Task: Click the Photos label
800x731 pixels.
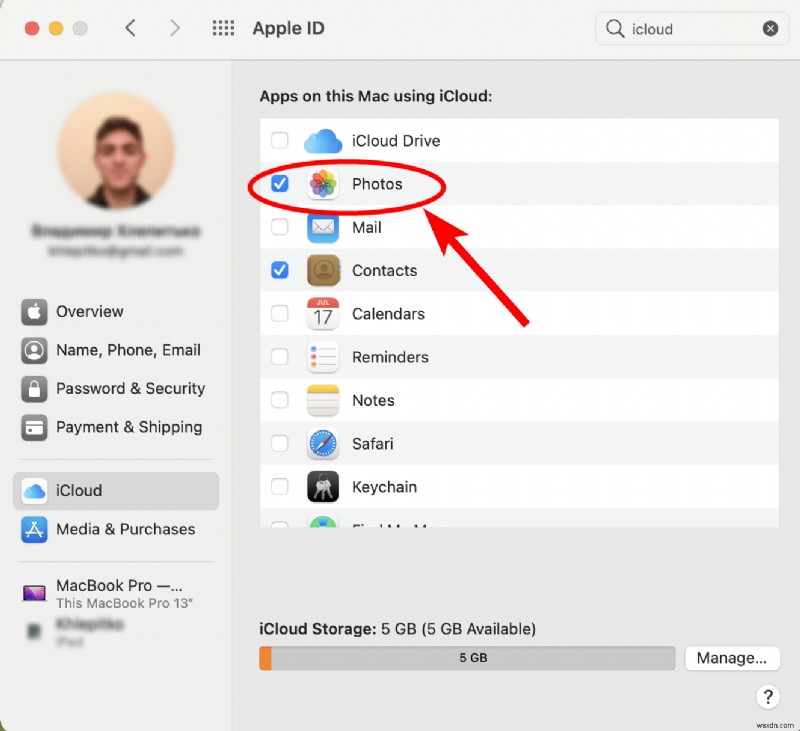Action: (x=377, y=184)
